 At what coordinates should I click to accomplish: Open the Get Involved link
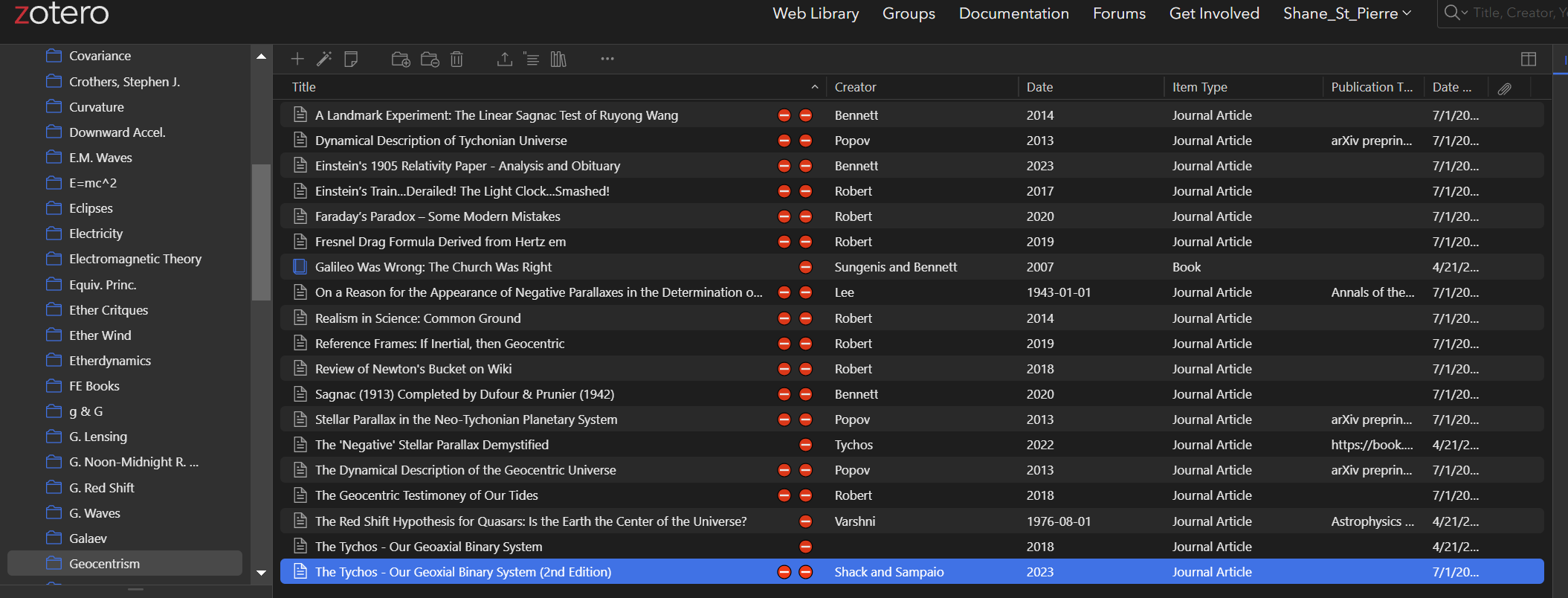1214,13
